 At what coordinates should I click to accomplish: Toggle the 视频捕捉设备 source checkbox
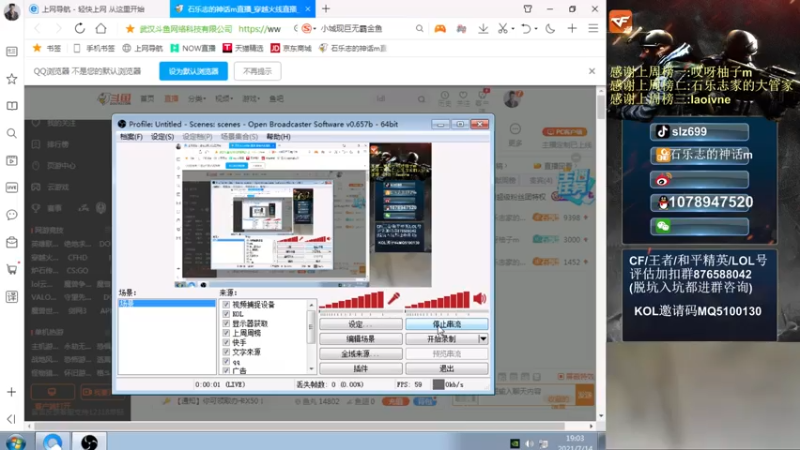[226, 305]
